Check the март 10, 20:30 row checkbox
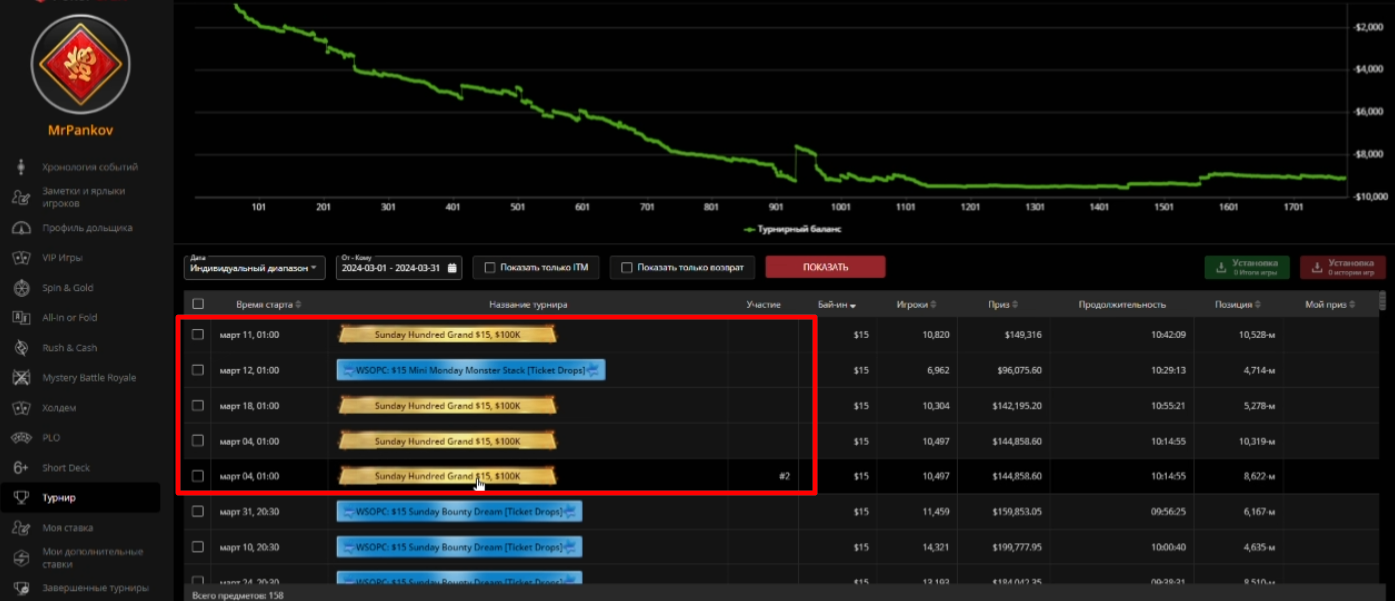The height and width of the screenshot is (601, 1395). (198, 547)
